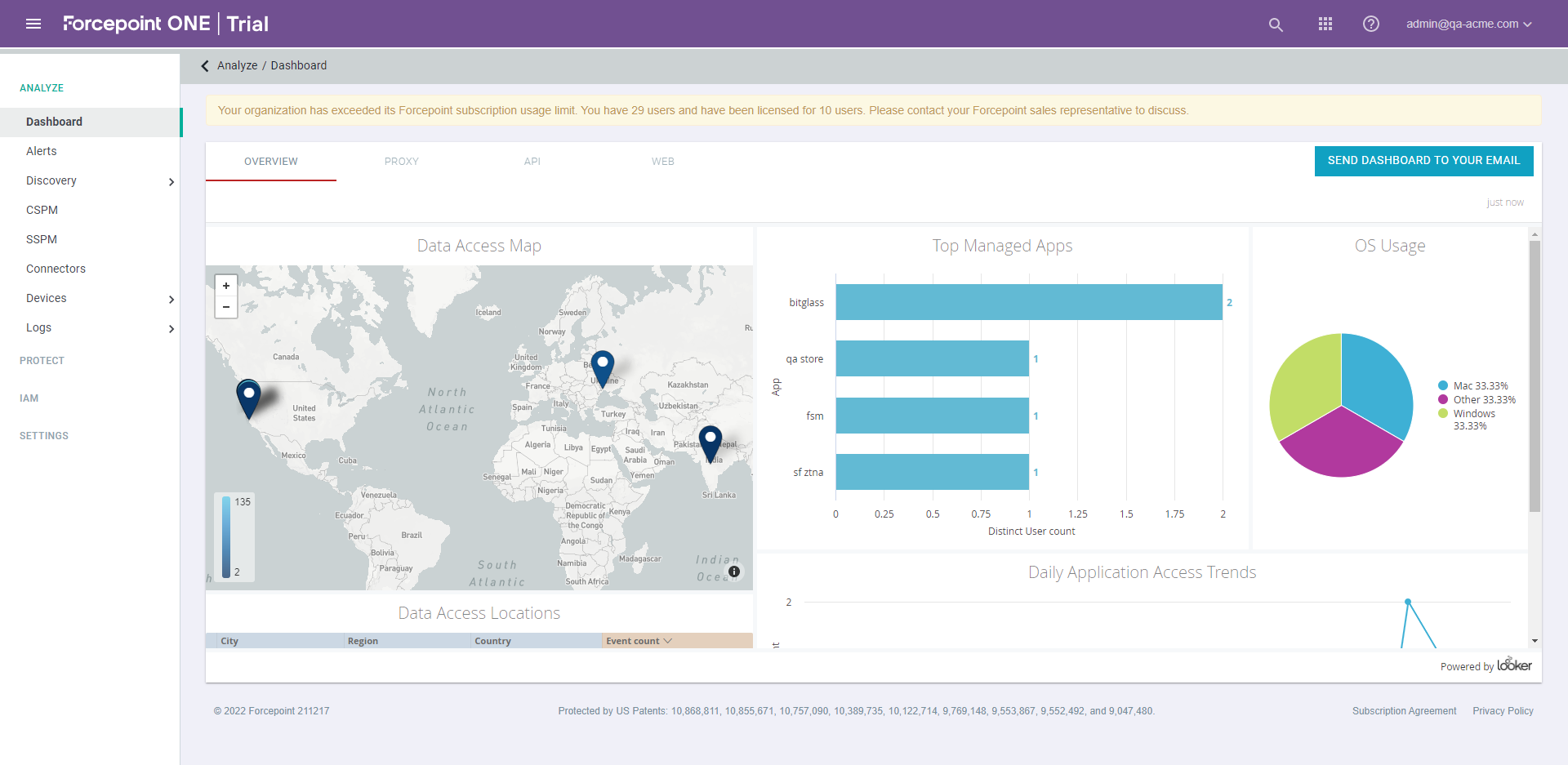Switch to the Proxy tab
The image size is (1568, 765).
(x=402, y=162)
